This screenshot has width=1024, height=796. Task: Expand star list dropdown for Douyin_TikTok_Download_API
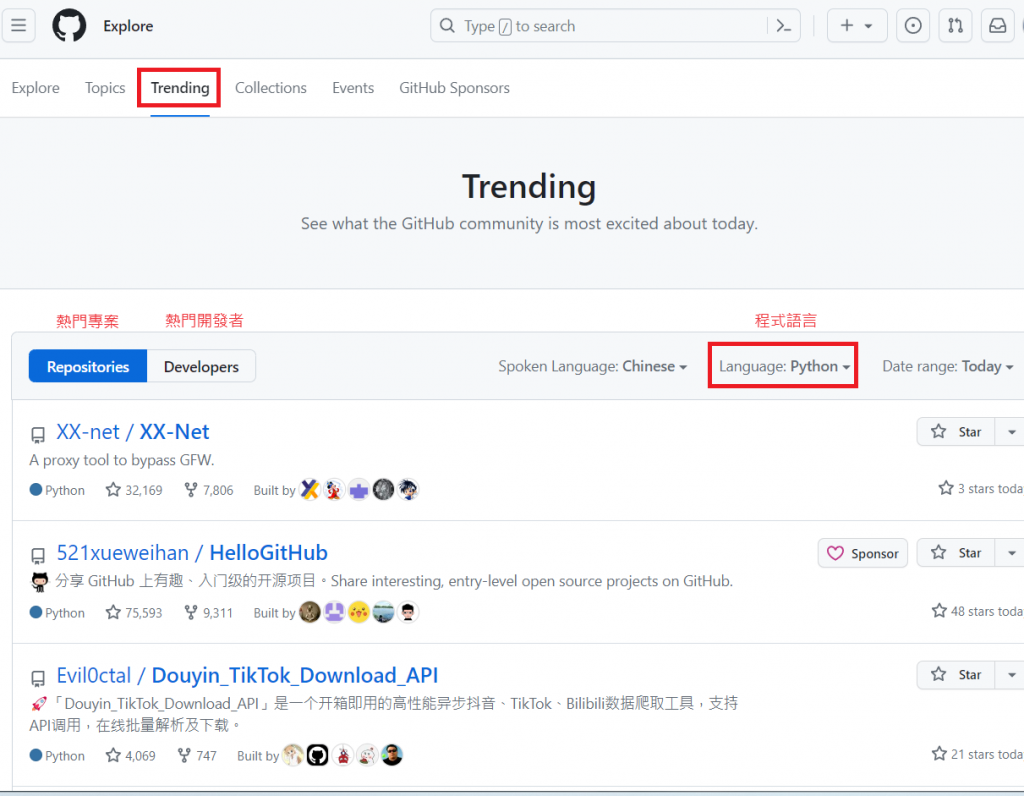[1010, 675]
